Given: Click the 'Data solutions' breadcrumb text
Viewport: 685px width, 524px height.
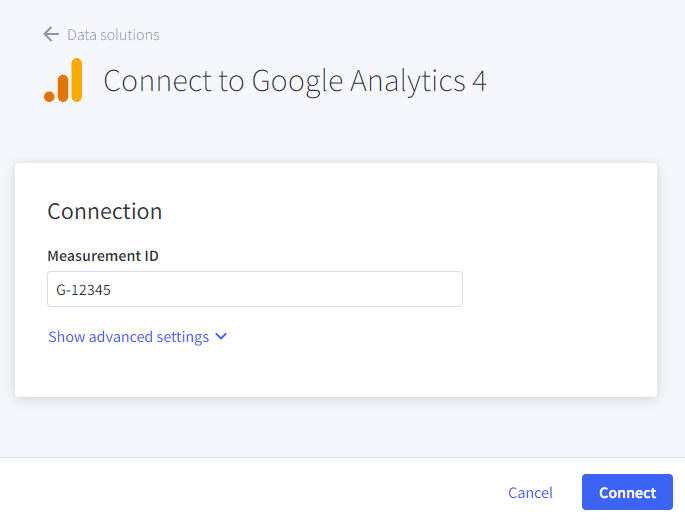Looking at the screenshot, I should [113, 34].
